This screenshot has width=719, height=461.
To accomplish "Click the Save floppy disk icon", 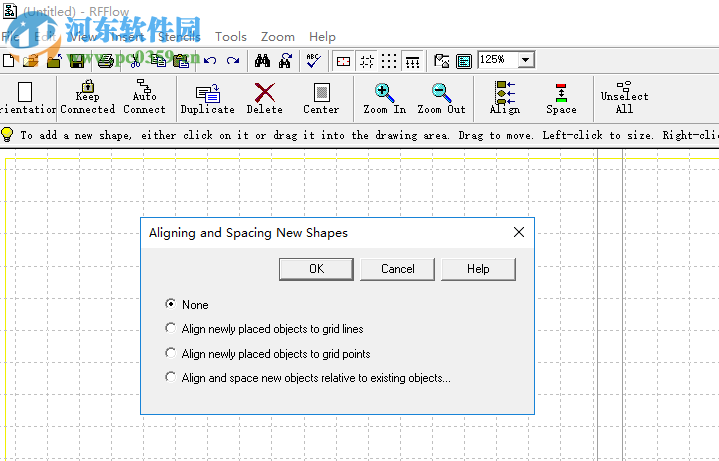I will point(77,61).
